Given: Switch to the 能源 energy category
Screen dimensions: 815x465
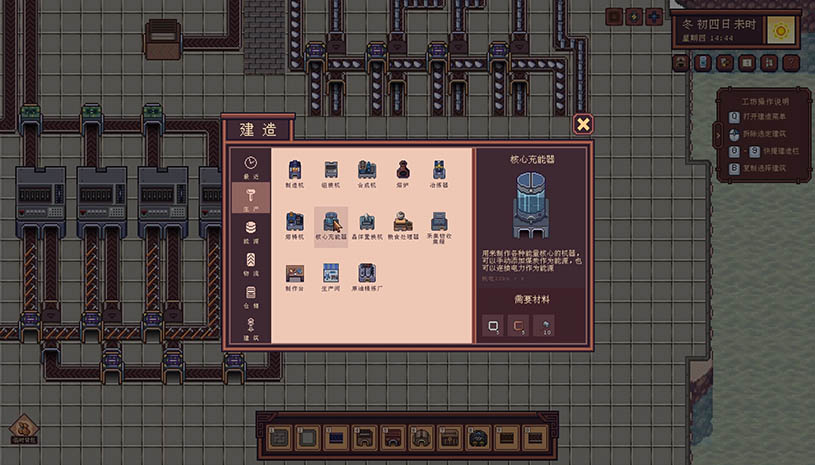Looking at the screenshot, I should (x=251, y=231).
